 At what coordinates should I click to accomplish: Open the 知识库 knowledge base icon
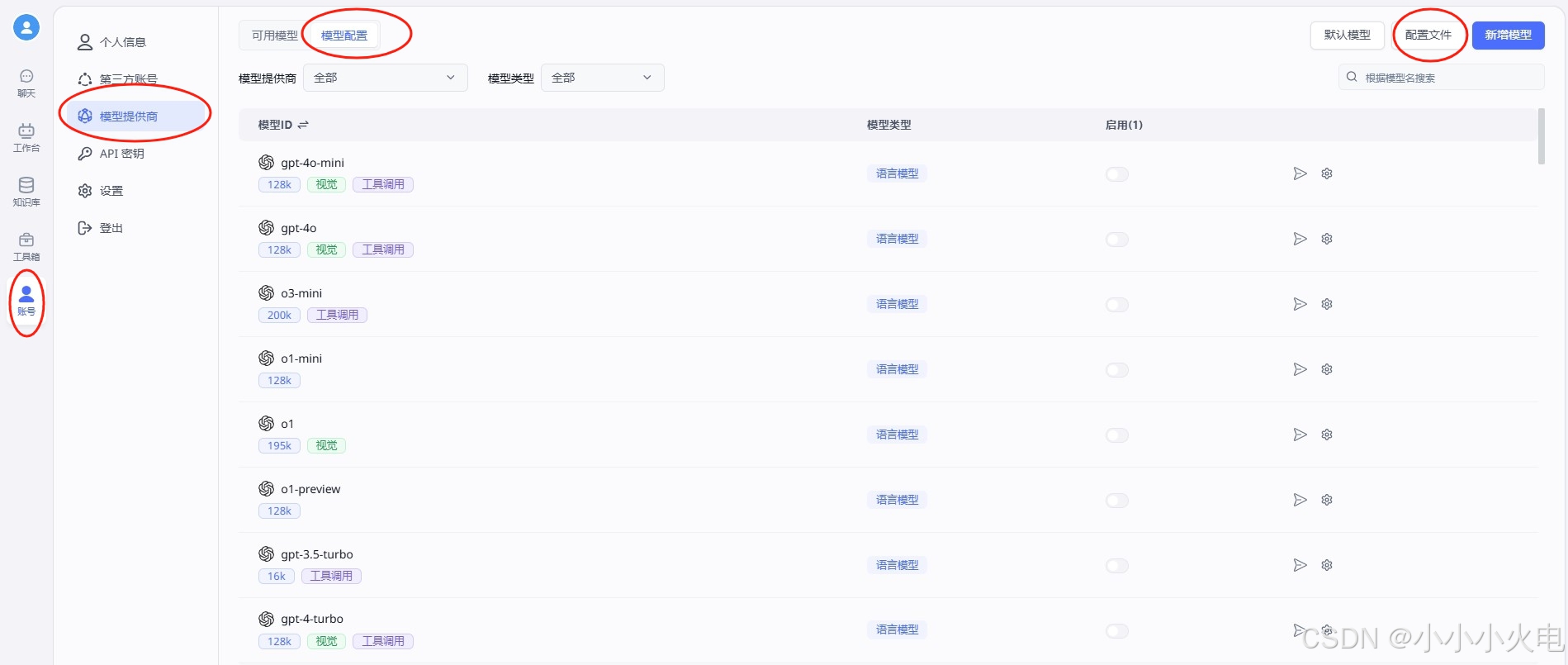click(x=26, y=192)
